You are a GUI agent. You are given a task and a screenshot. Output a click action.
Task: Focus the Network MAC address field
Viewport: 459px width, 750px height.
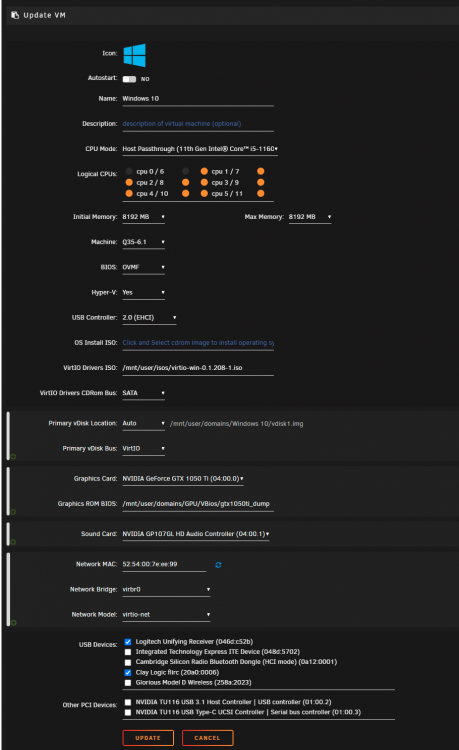[x=164, y=564]
